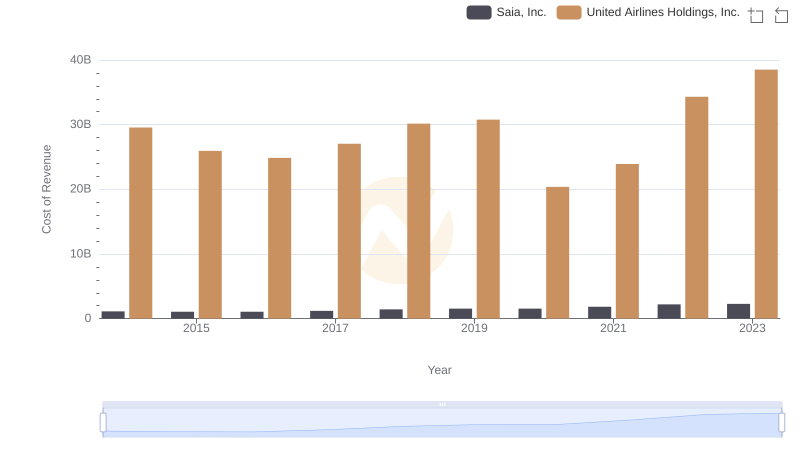Click the United Airlines 2014 bar
Screen dimensions: 800x461
[x=141, y=223]
